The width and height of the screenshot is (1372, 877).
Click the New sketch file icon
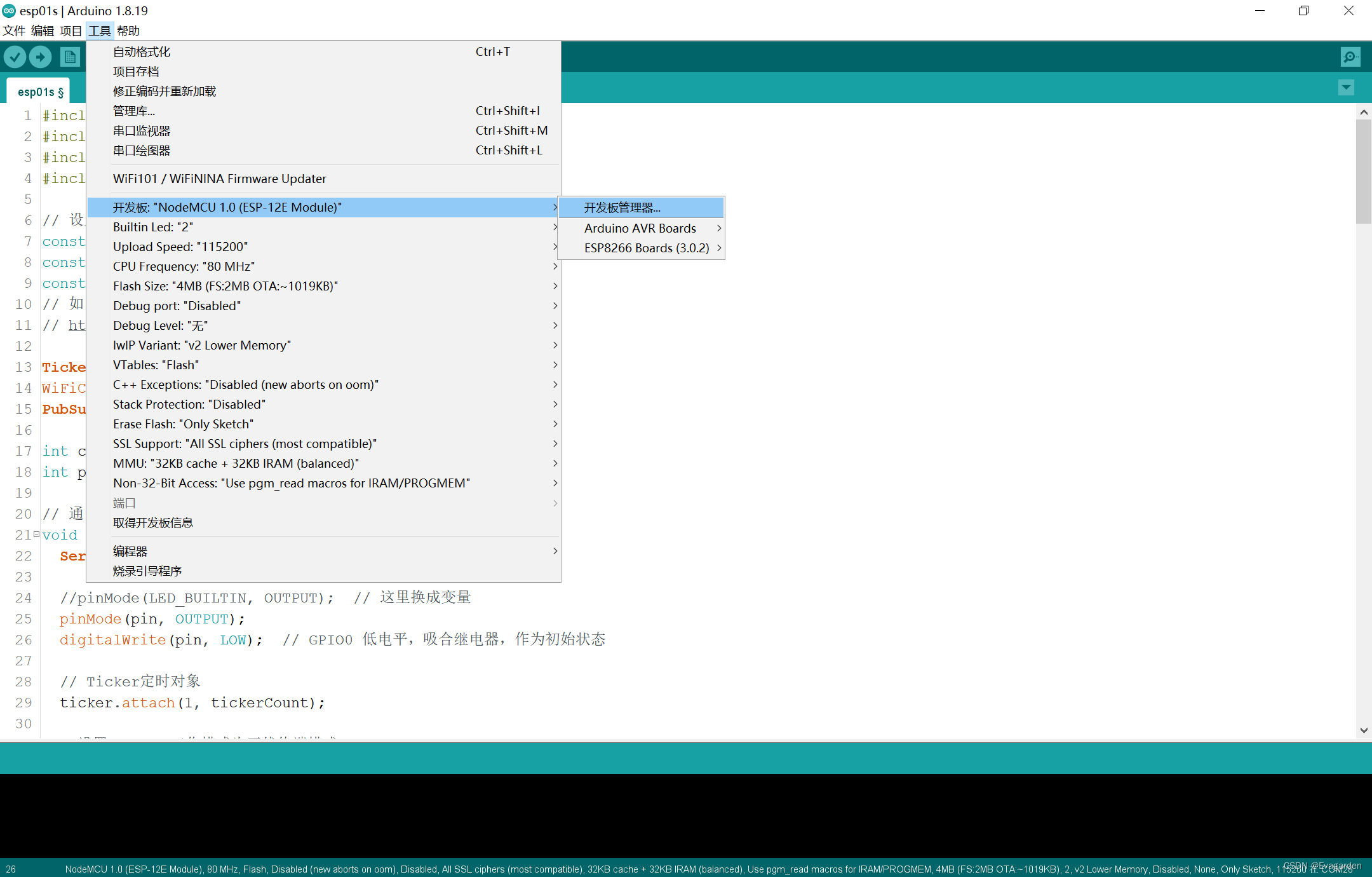(x=70, y=57)
